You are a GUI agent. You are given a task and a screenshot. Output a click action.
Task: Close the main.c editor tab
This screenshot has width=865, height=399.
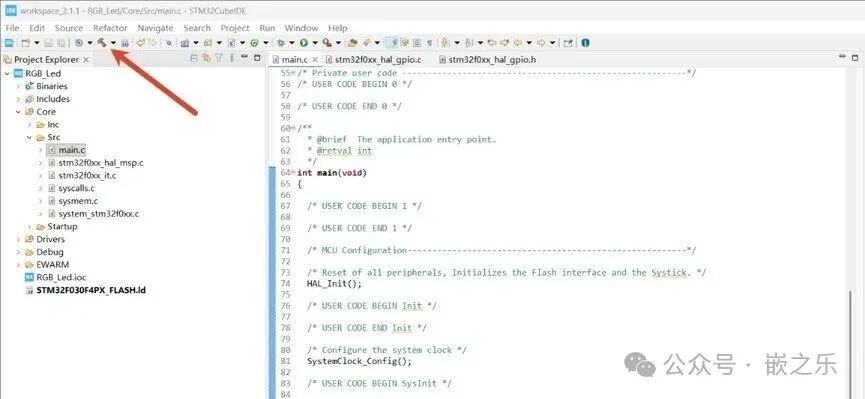click(x=315, y=60)
